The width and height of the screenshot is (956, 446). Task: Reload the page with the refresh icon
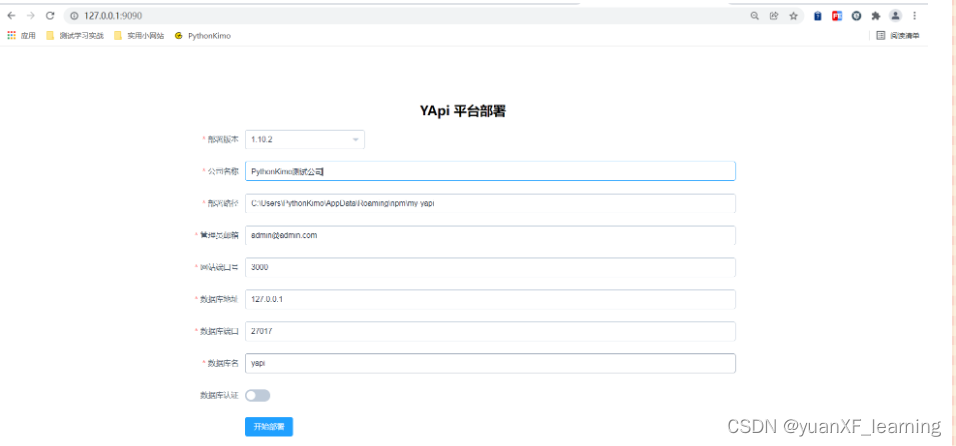(x=50, y=16)
